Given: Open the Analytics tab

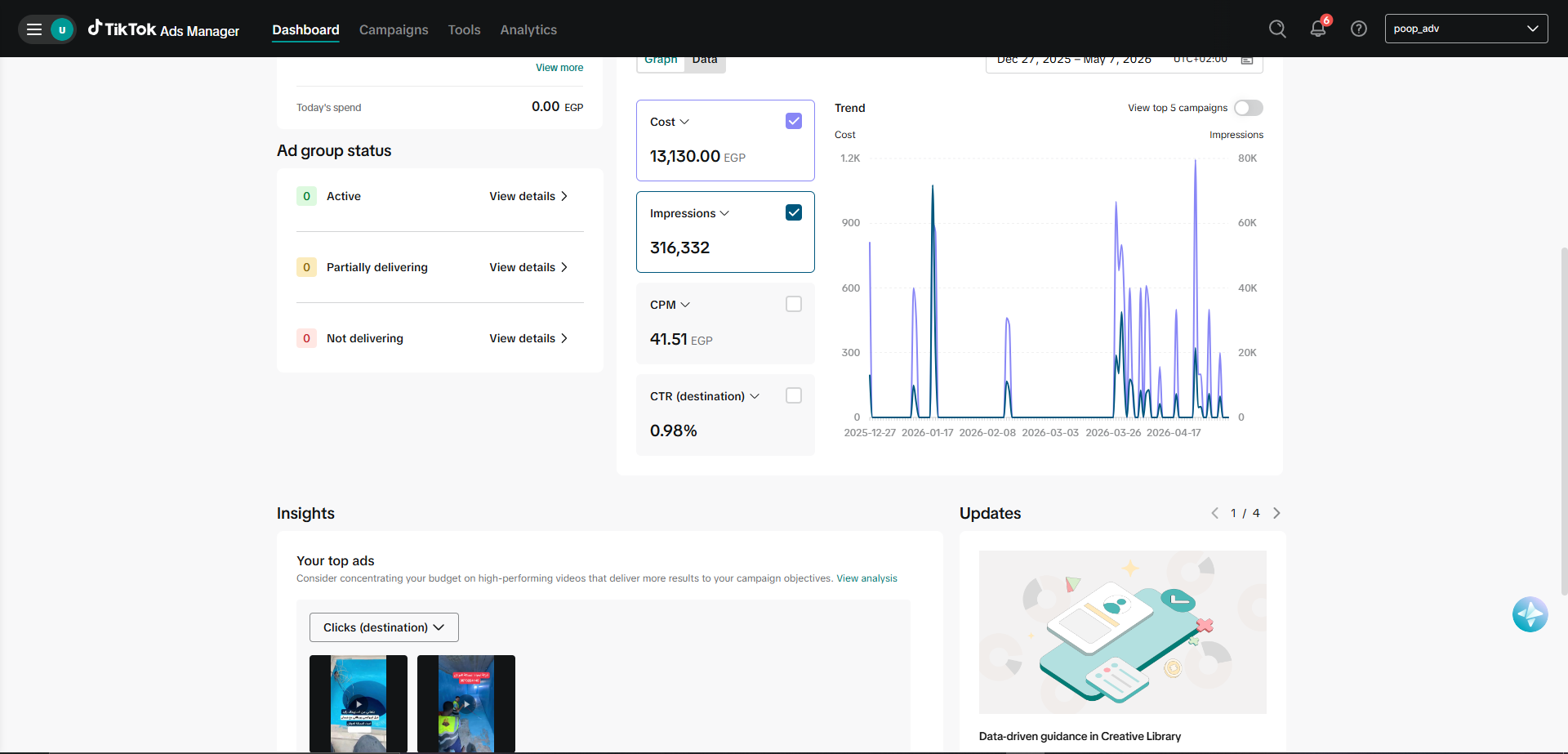Looking at the screenshot, I should (528, 30).
